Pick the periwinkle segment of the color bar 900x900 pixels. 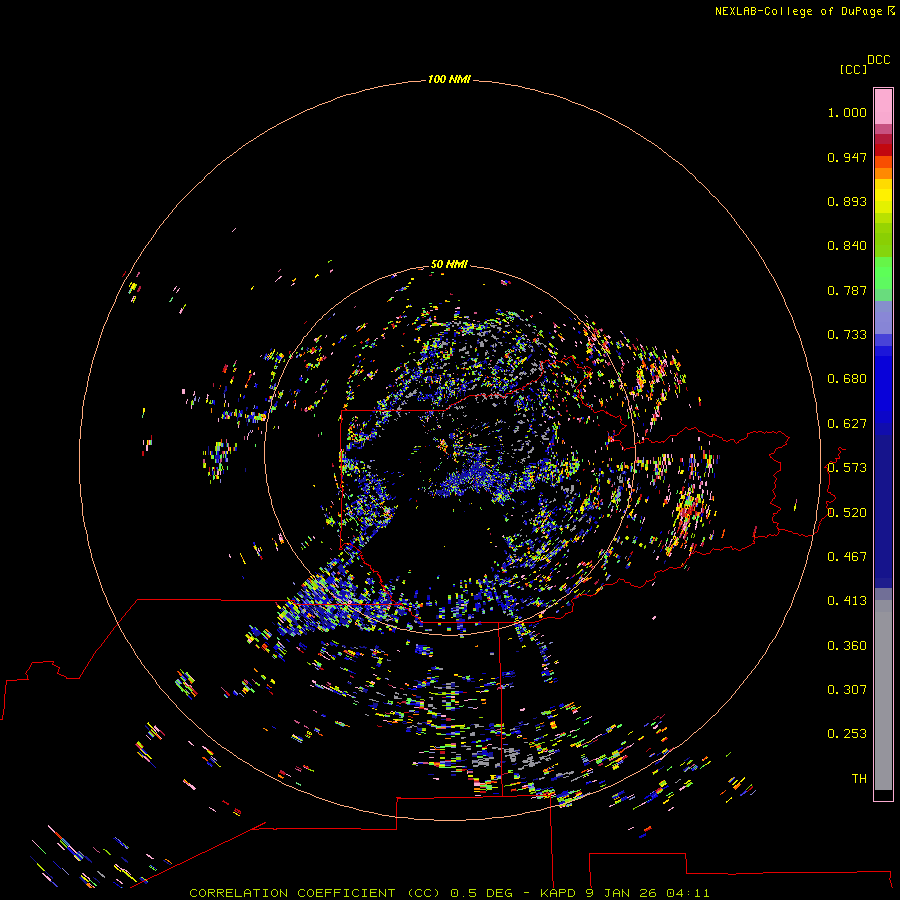[883, 318]
